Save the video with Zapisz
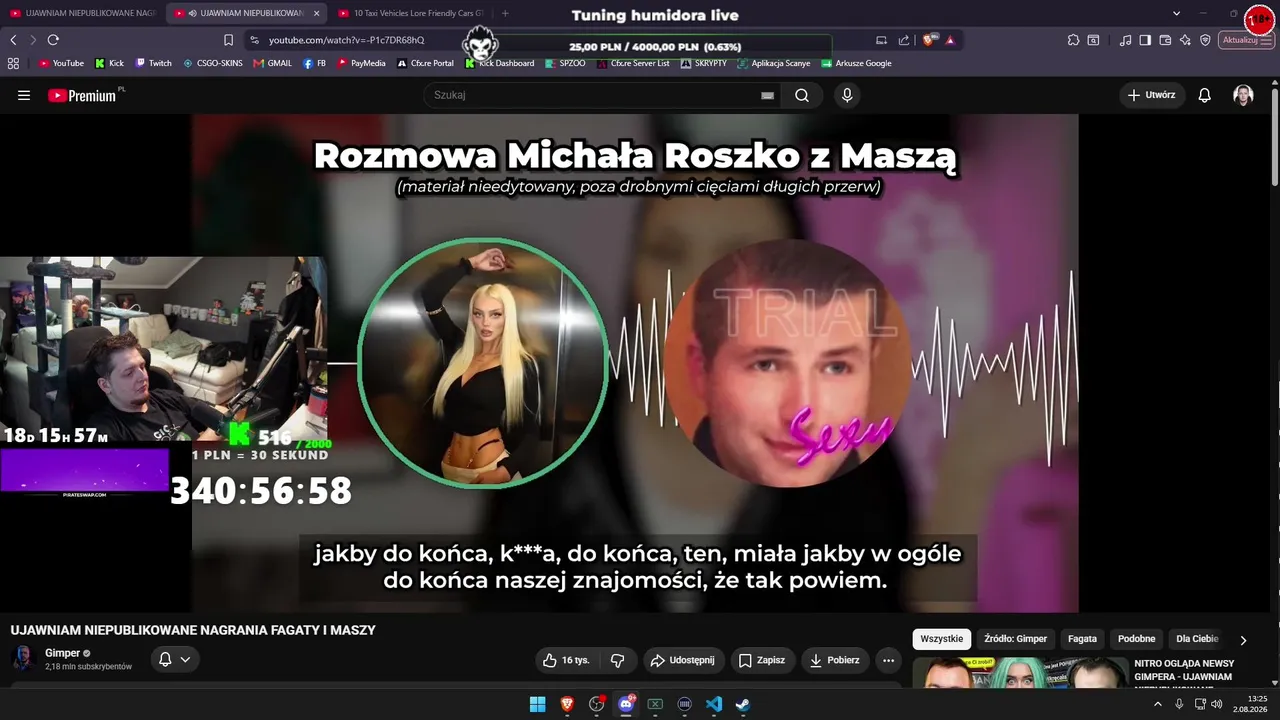Viewport: 1280px width, 720px height. click(x=761, y=660)
